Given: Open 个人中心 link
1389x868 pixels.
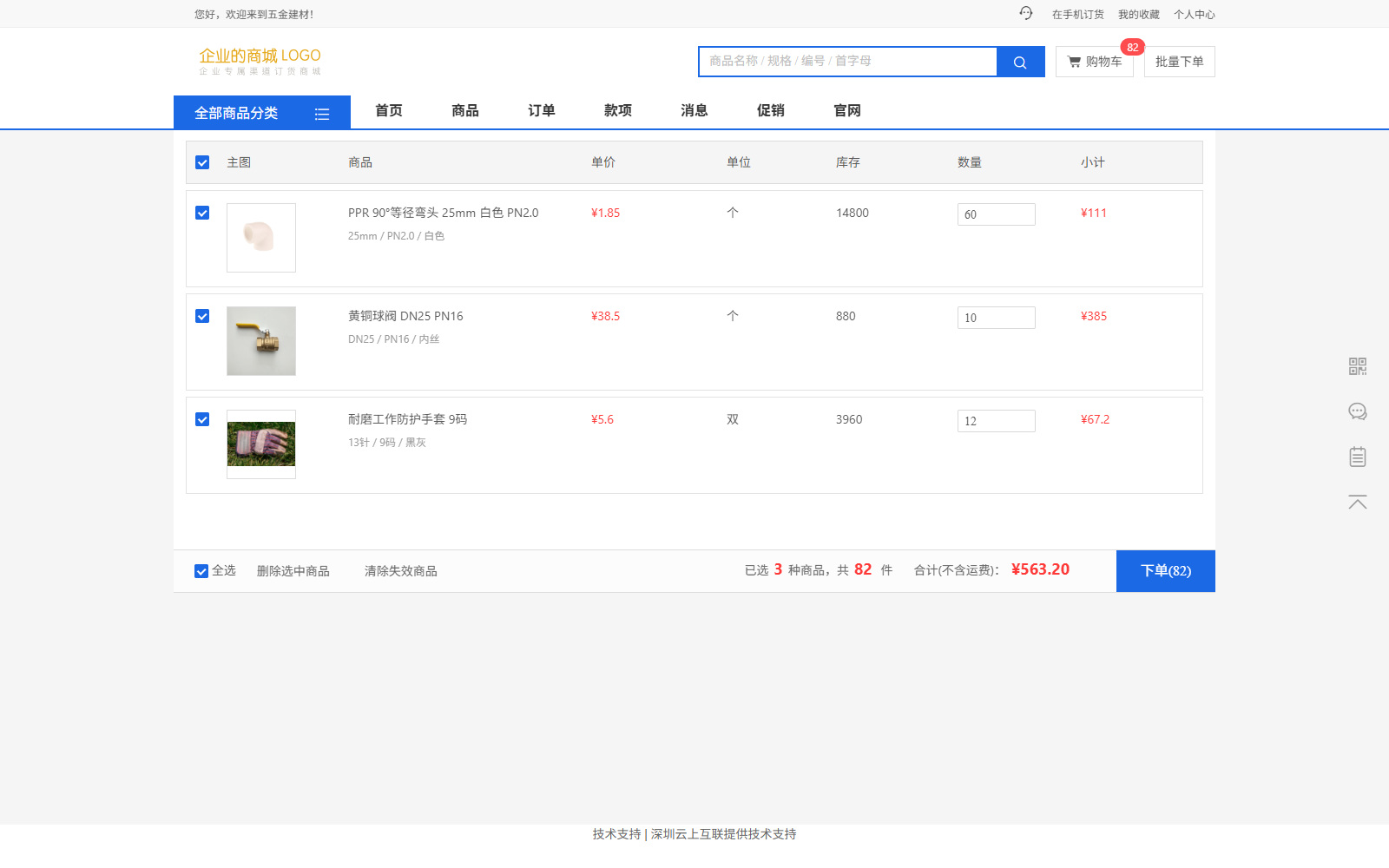Looking at the screenshot, I should tap(1195, 14).
